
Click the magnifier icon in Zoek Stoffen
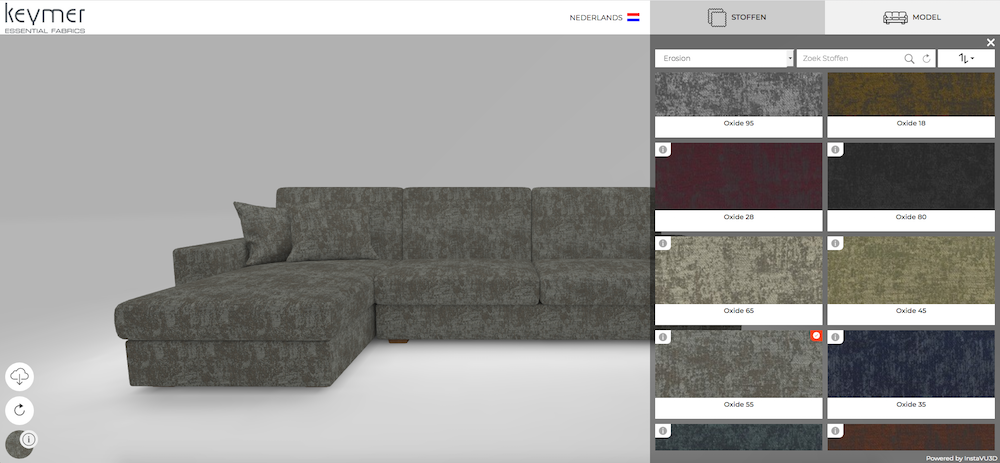click(x=909, y=59)
